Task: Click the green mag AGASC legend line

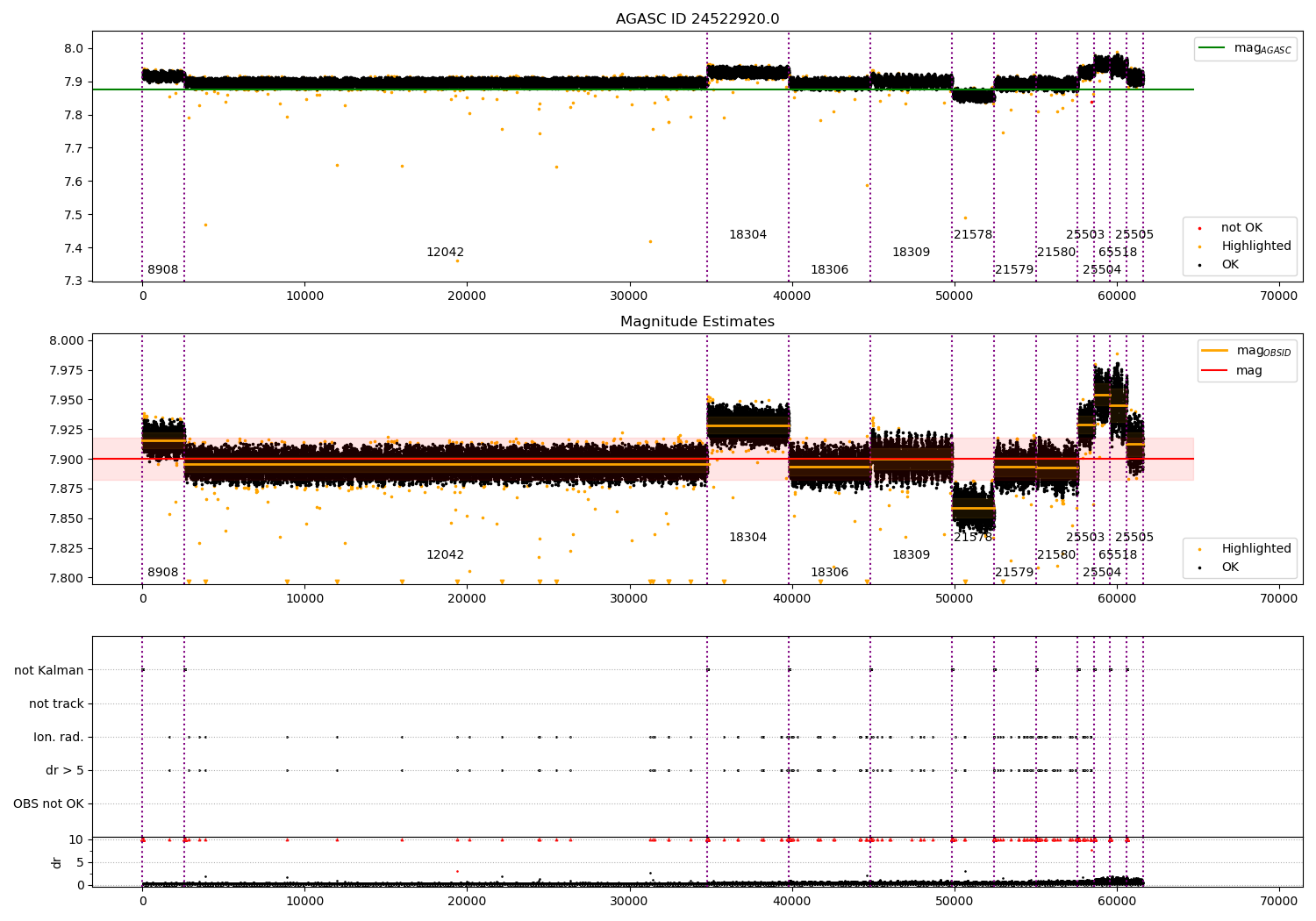Action: [1213, 48]
